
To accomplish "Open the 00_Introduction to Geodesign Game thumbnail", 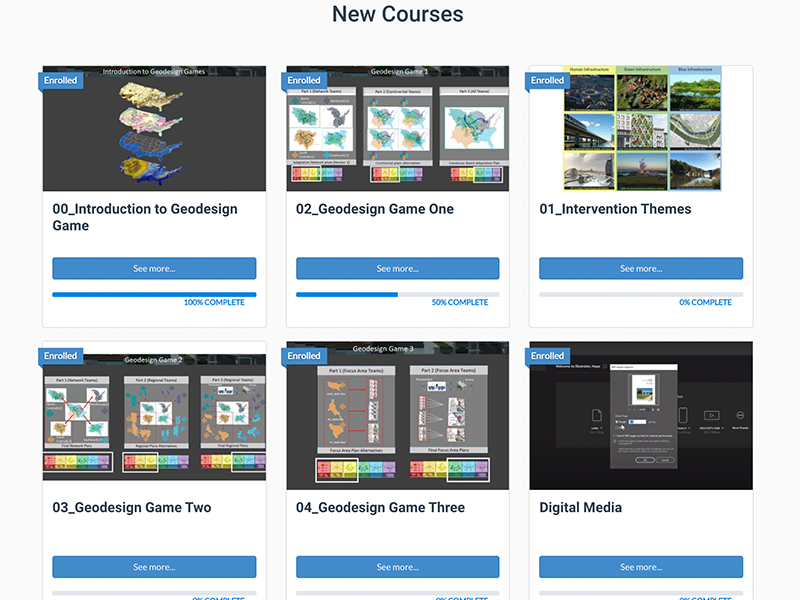I will pyautogui.click(x=154, y=129).
